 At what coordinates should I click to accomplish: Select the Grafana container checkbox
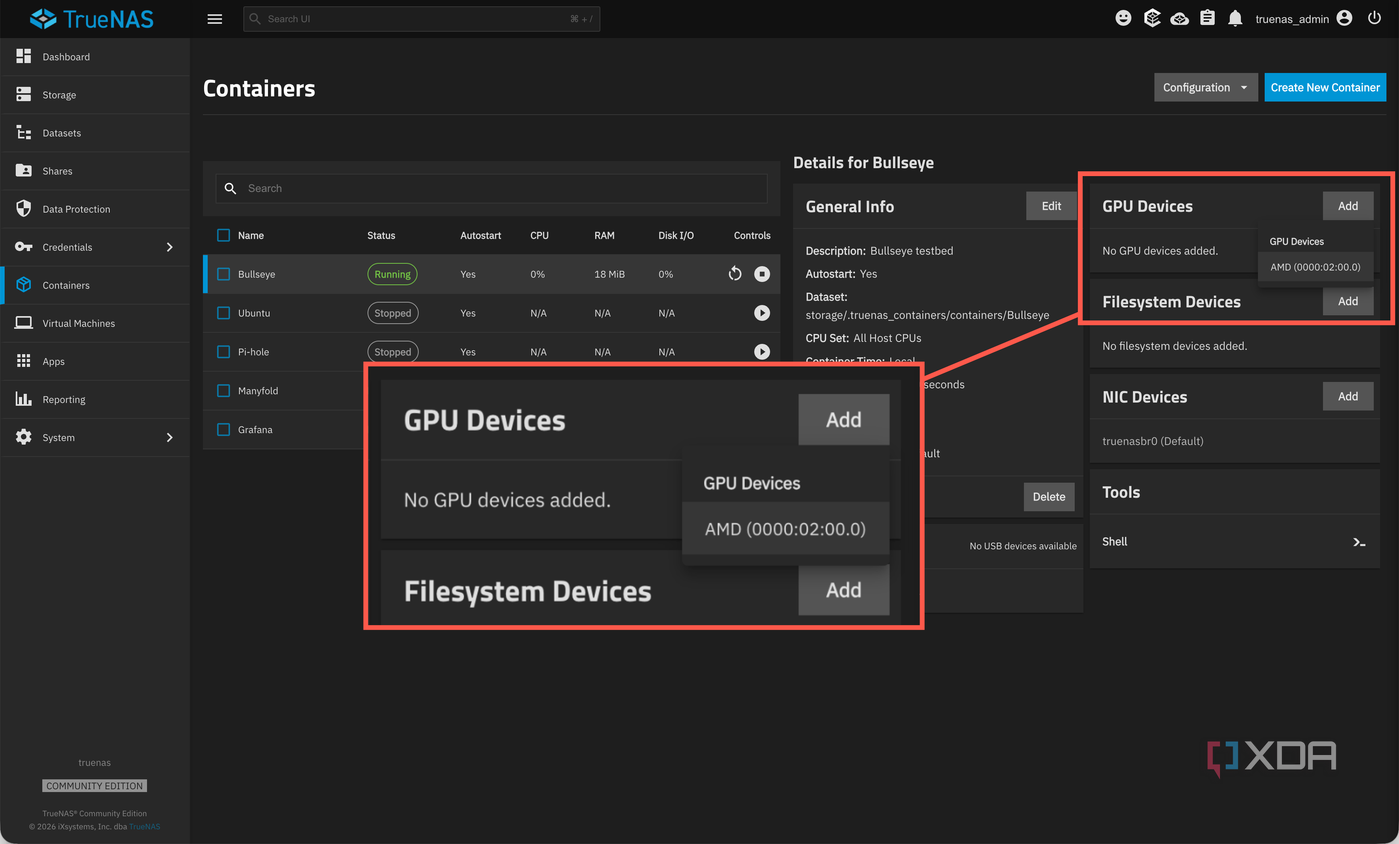(224, 430)
